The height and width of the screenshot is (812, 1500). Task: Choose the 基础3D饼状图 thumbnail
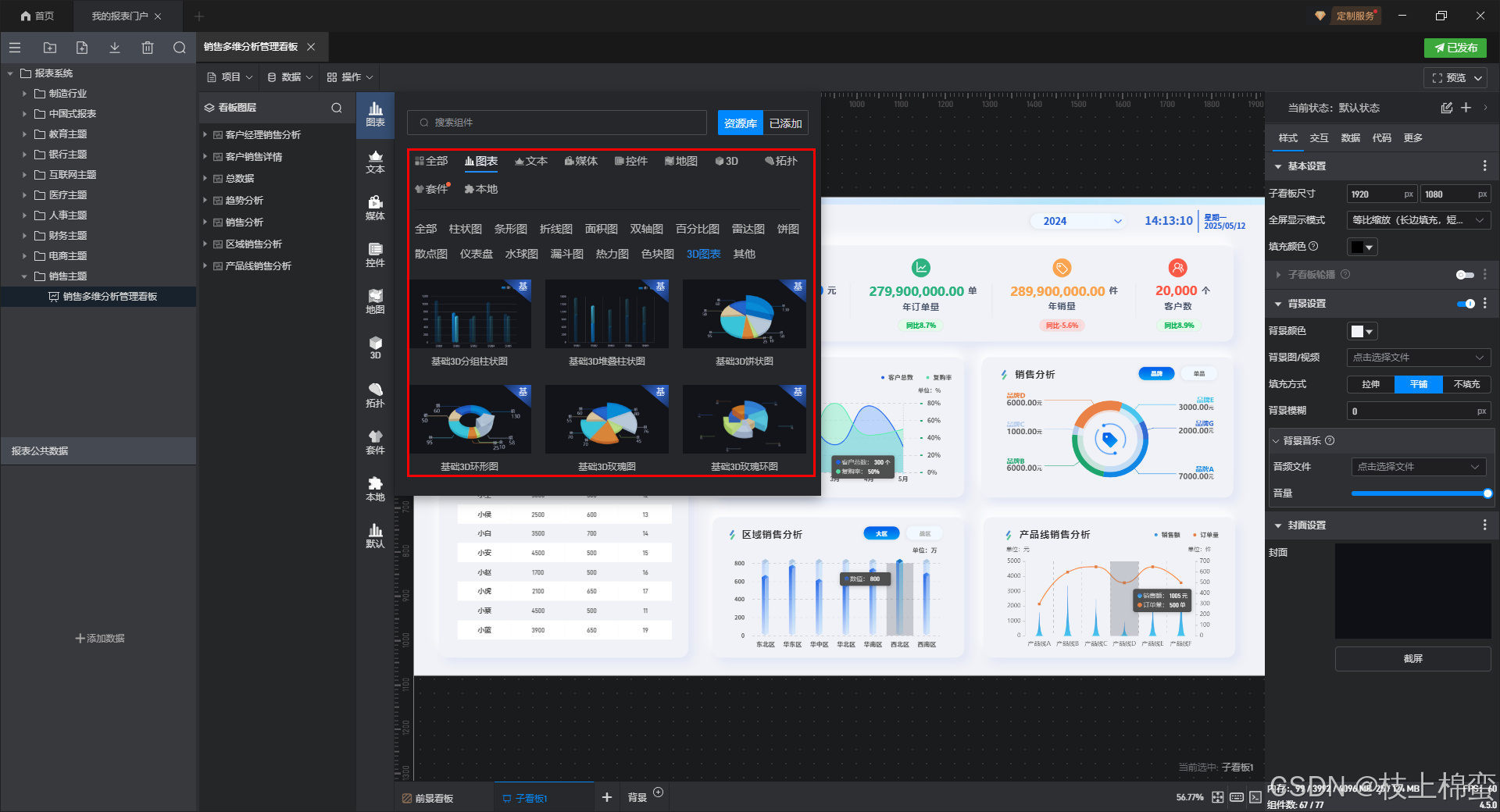click(745, 314)
